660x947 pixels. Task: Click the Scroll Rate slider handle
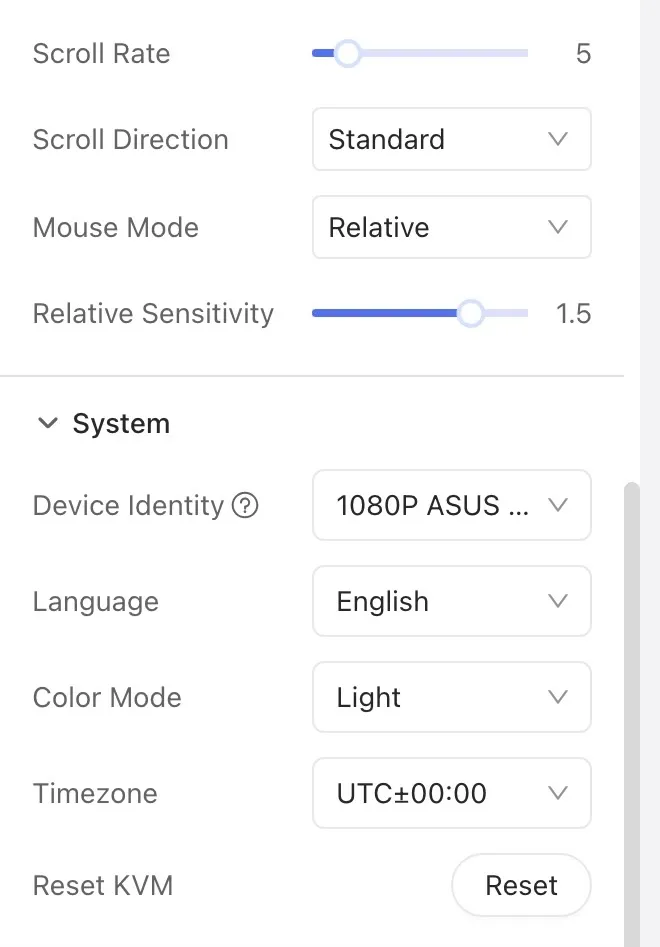tap(348, 53)
